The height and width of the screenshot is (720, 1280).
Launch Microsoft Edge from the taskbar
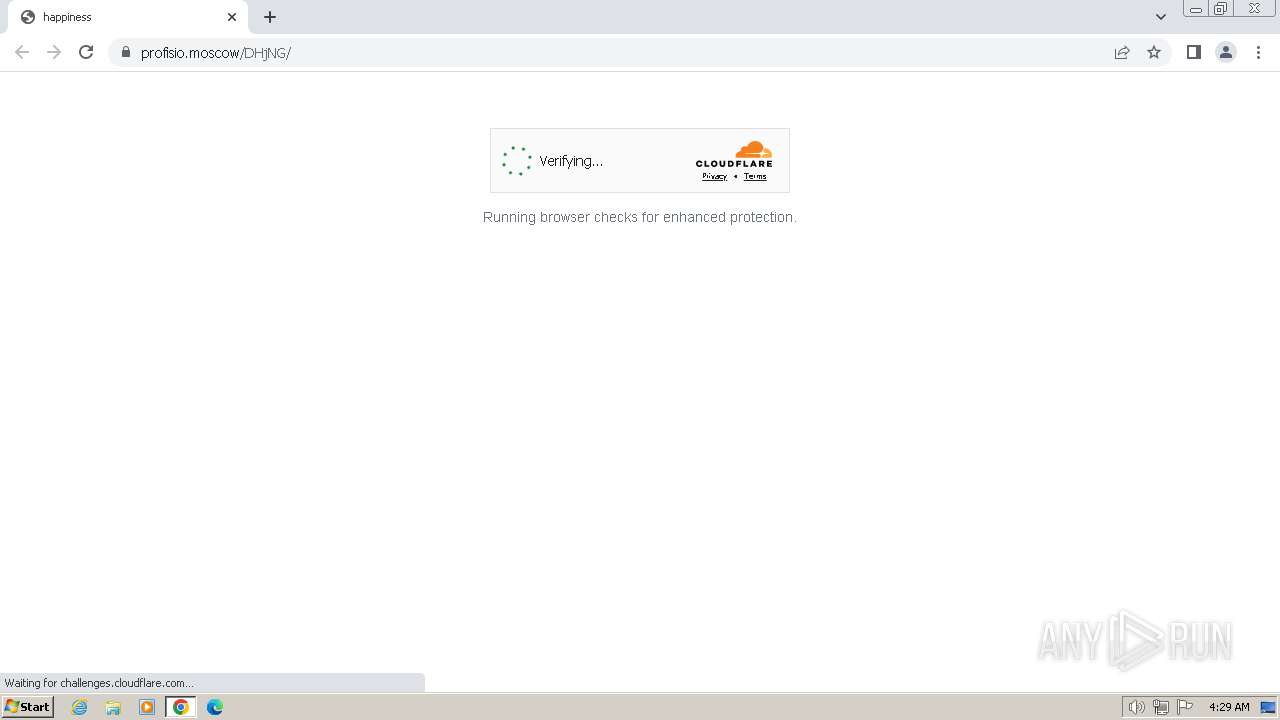[215, 707]
